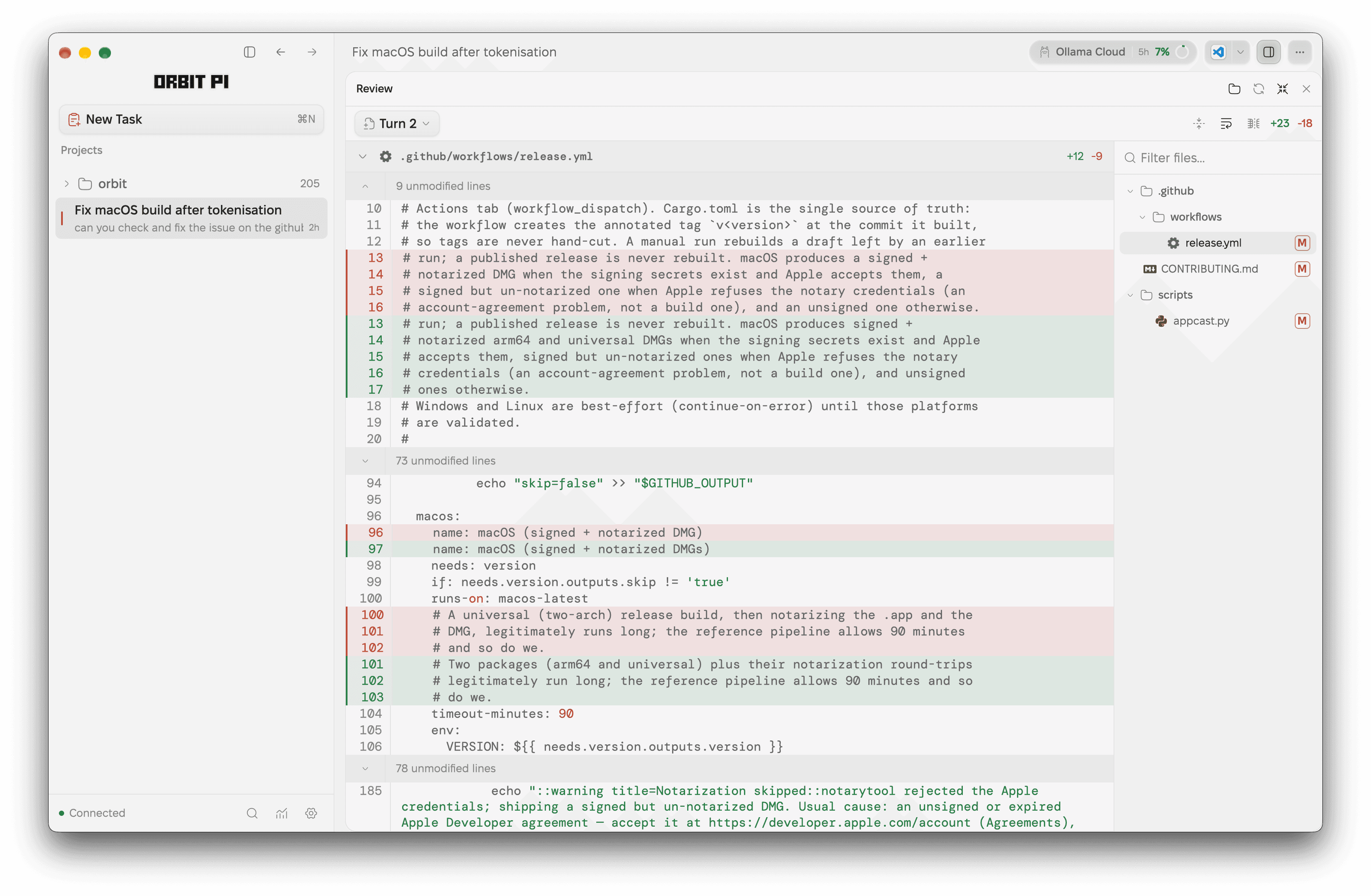Go back with the left arrow
The image size is (1371, 896).
tap(280, 52)
